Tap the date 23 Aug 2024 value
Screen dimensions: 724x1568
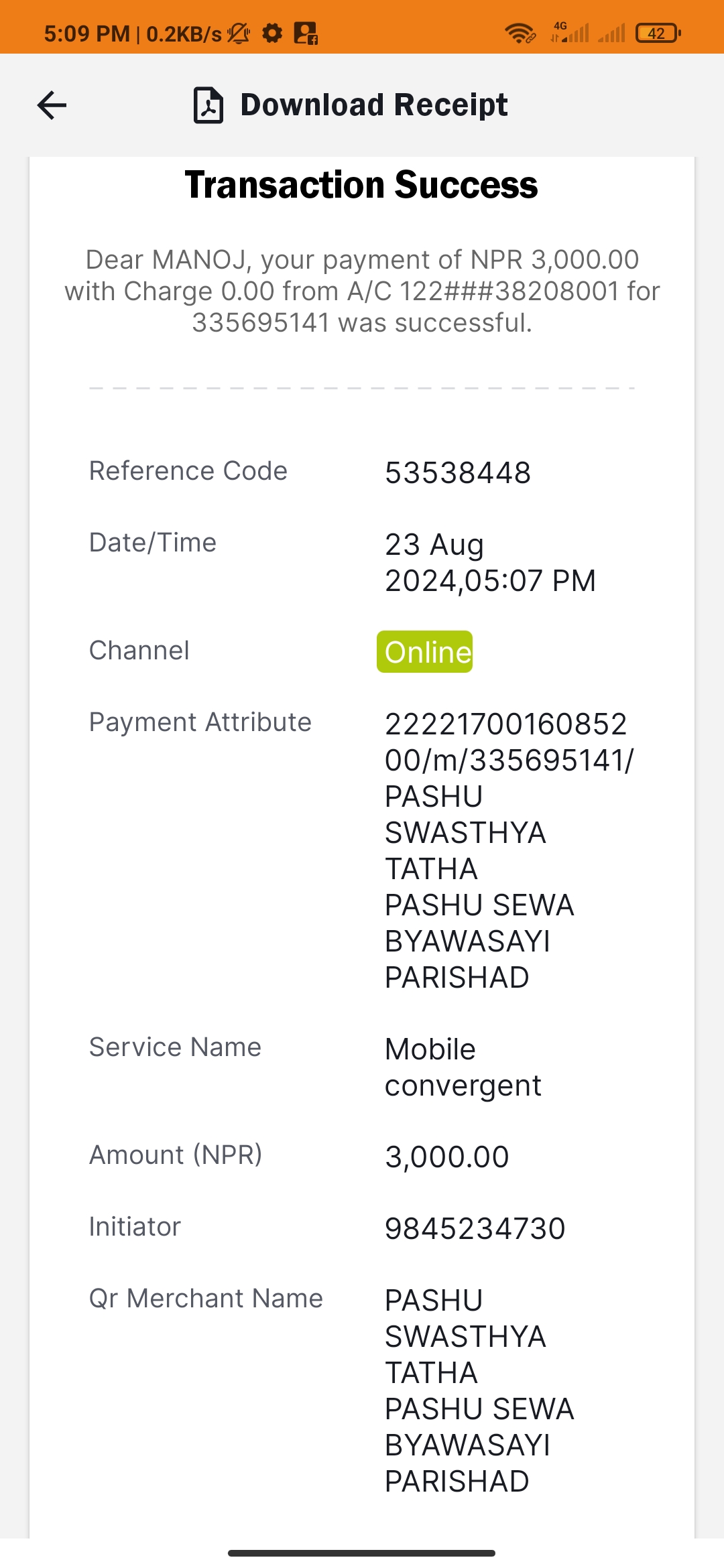pyautogui.click(x=490, y=563)
